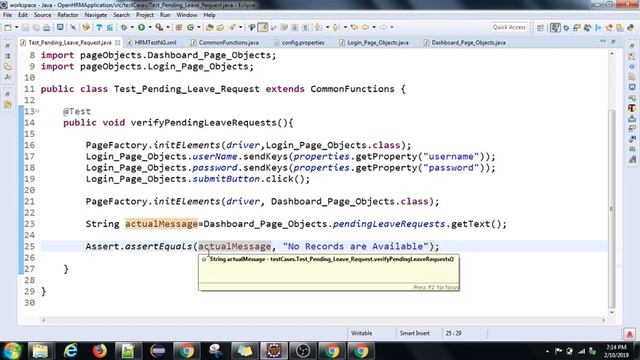
Task: Switch to Dashboard_Page_Objects.java editor tab
Action: click(x=464, y=42)
